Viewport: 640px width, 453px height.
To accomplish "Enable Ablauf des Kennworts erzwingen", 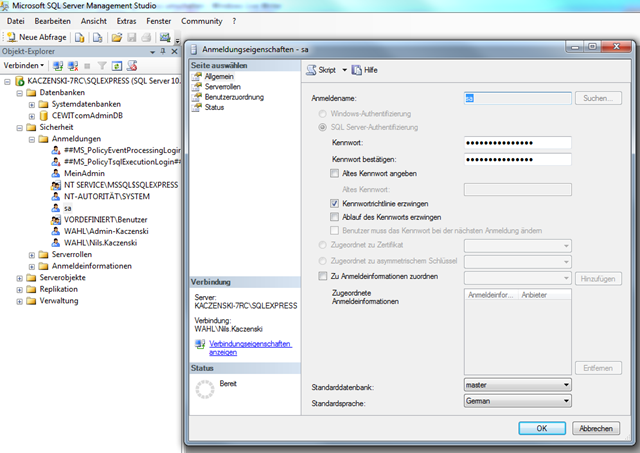I will tap(334, 217).
